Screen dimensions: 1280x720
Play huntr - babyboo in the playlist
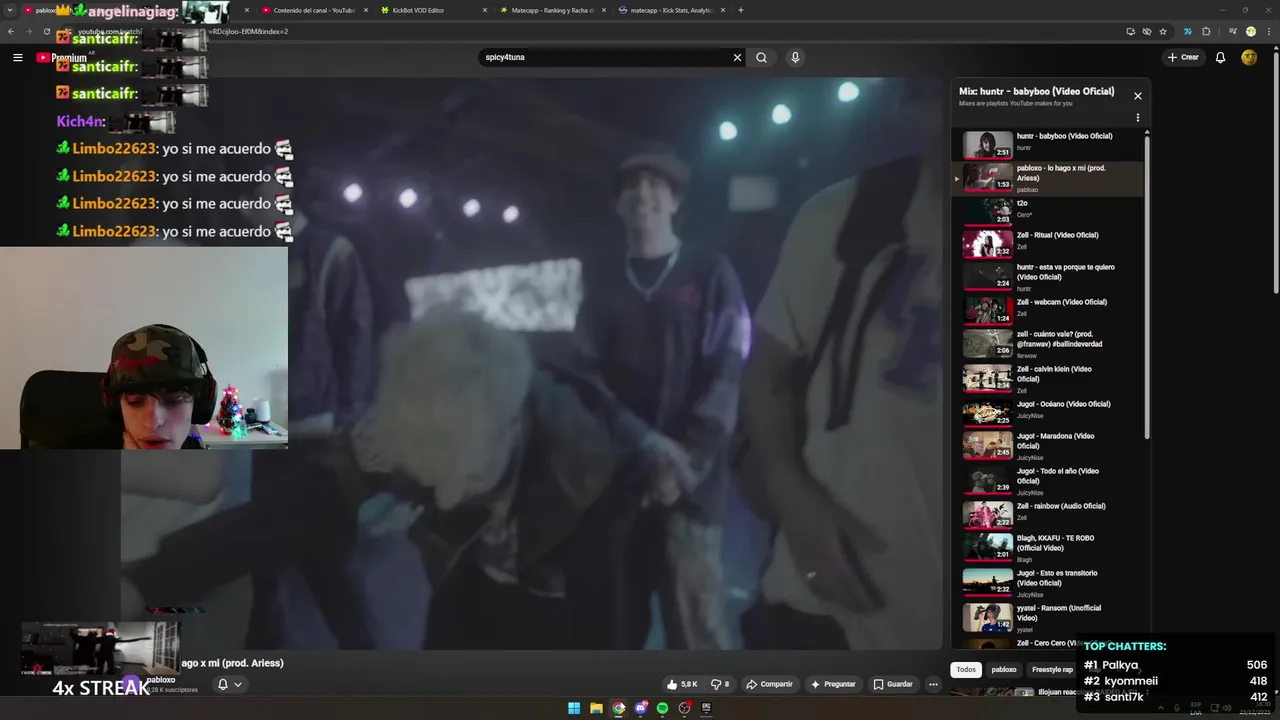(x=1048, y=144)
